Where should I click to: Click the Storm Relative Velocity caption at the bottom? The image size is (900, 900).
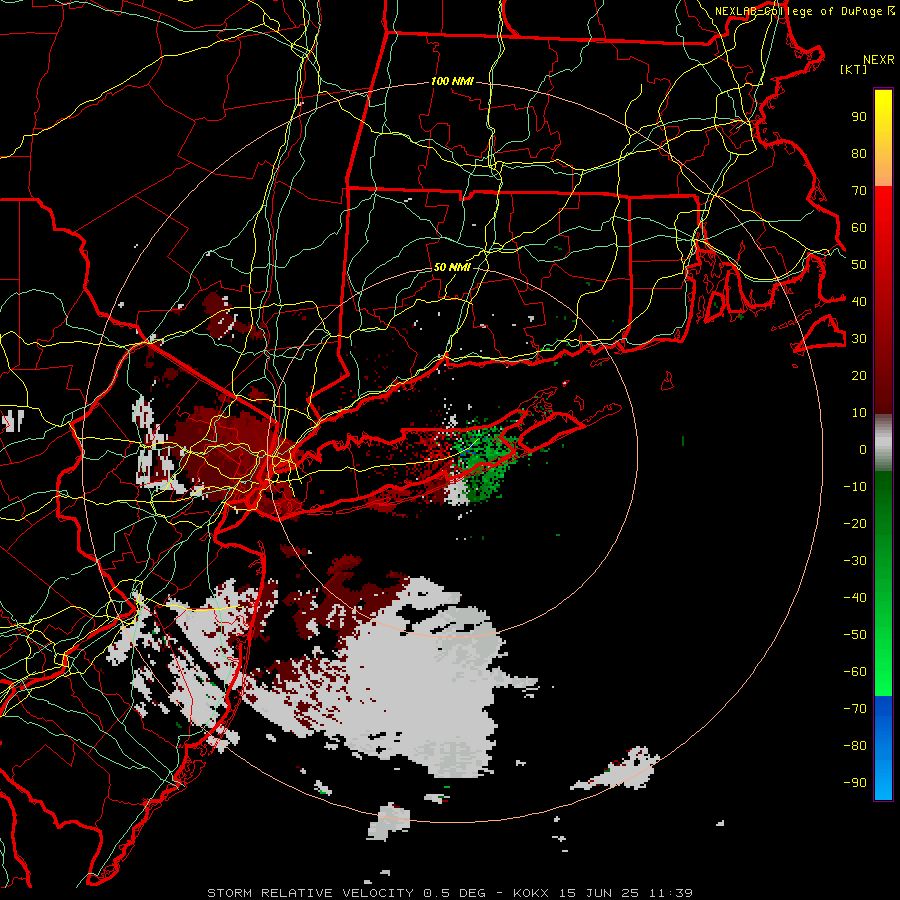click(450, 893)
